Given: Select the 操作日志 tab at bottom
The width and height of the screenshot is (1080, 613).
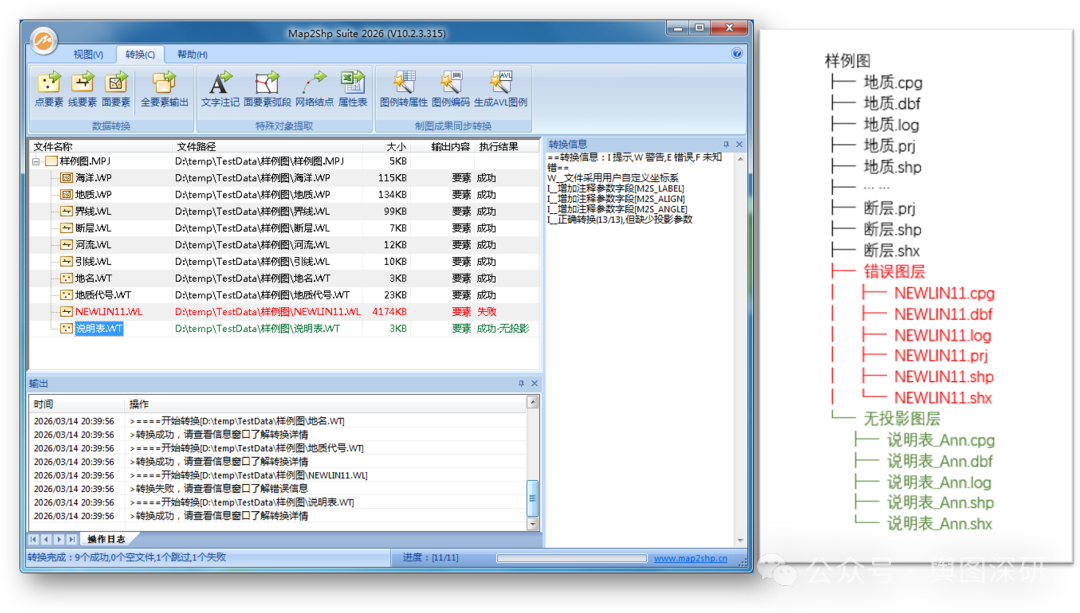Looking at the screenshot, I should [x=106, y=540].
